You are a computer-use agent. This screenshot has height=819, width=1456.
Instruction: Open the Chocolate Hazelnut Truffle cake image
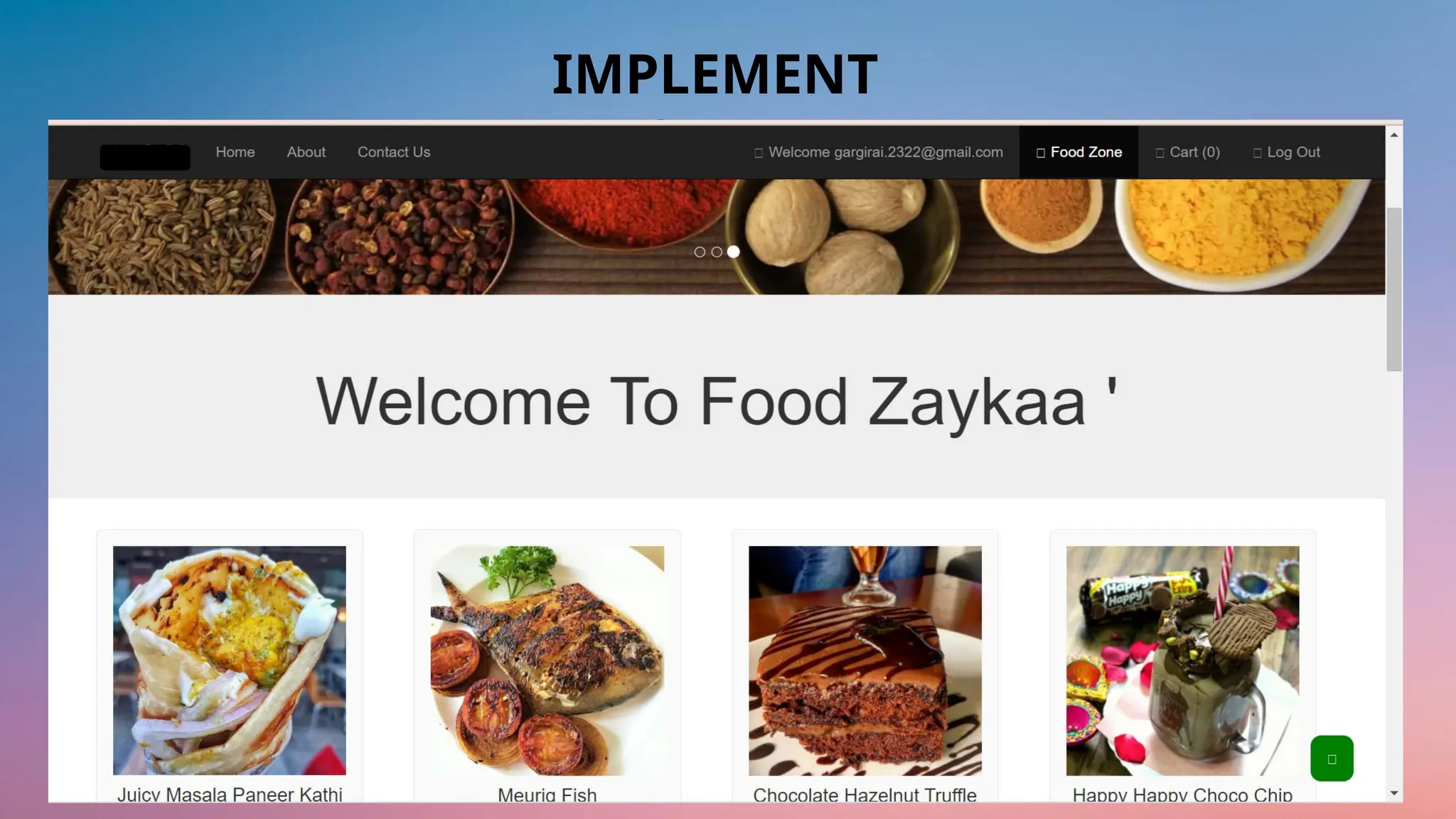pos(865,660)
